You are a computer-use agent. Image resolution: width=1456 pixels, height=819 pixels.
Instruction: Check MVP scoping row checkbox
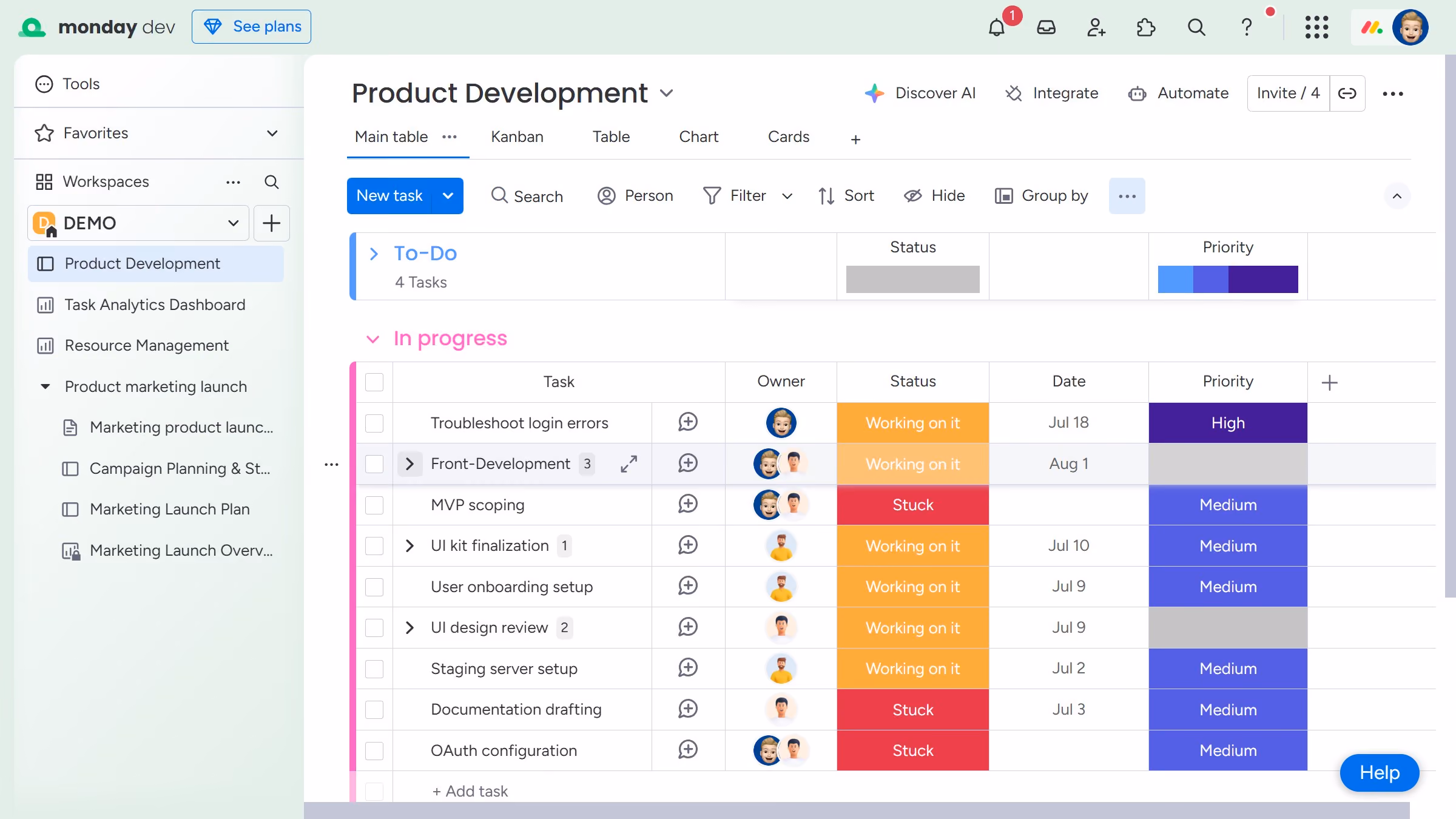click(x=374, y=505)
